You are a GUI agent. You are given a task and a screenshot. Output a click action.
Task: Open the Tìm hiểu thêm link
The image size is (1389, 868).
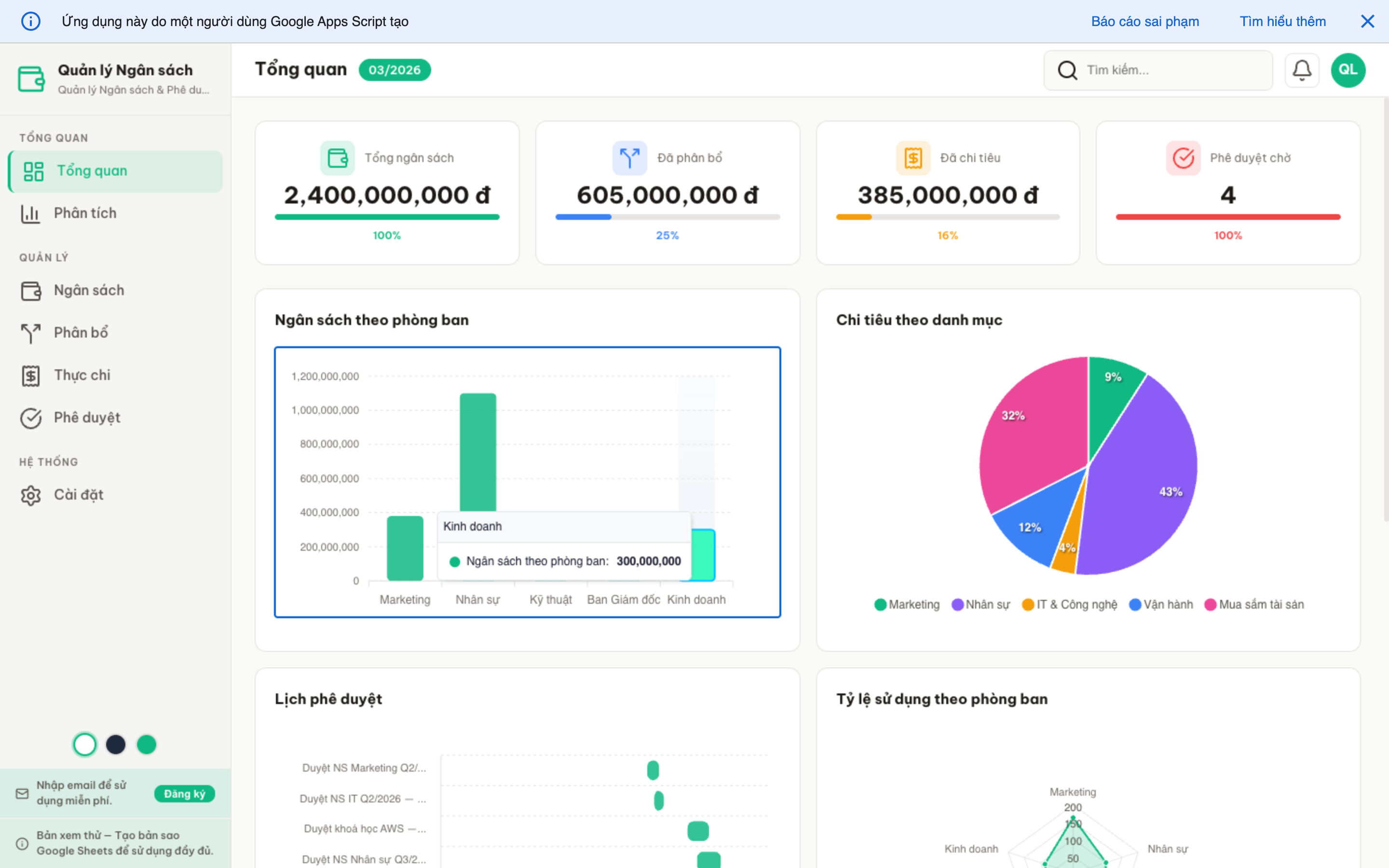pyautogui.click(x=1282, y=21)
